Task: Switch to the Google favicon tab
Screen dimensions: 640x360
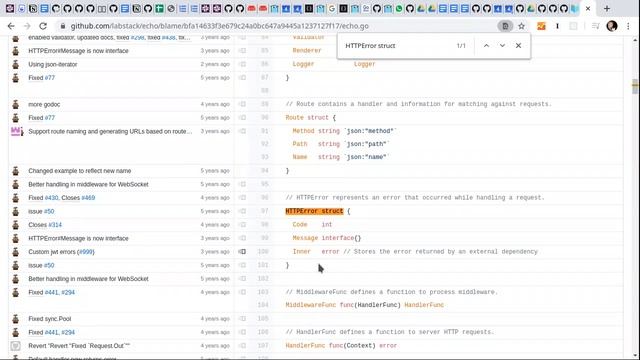Action: (332, 8)
